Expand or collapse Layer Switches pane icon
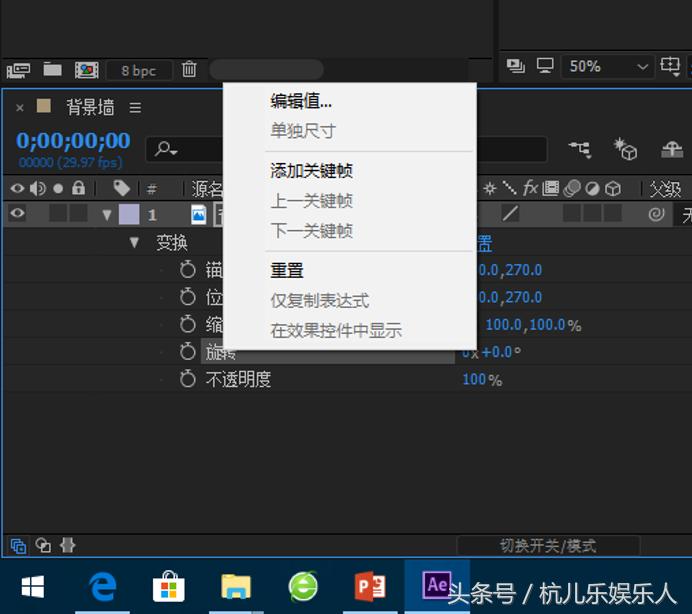The width and height of the screenshot is (692, 614). pyautogui.click(x=18, y=546)
